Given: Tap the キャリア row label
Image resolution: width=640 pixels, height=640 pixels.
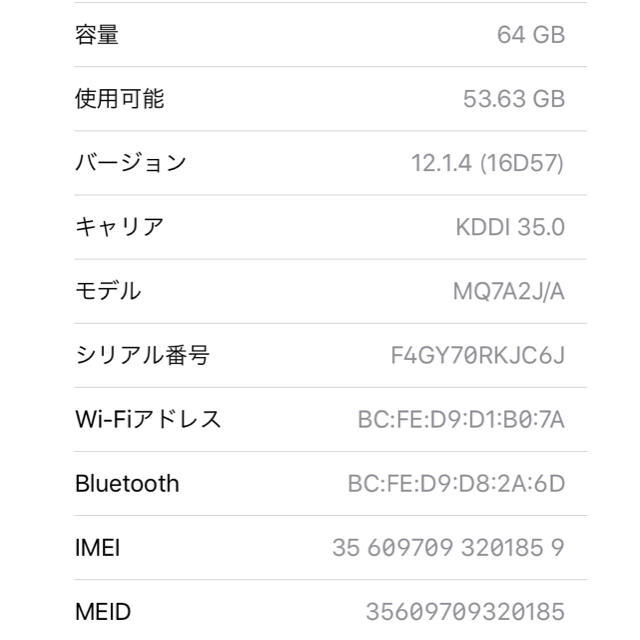Looking at the screenshot, I should tap(119, 227).
